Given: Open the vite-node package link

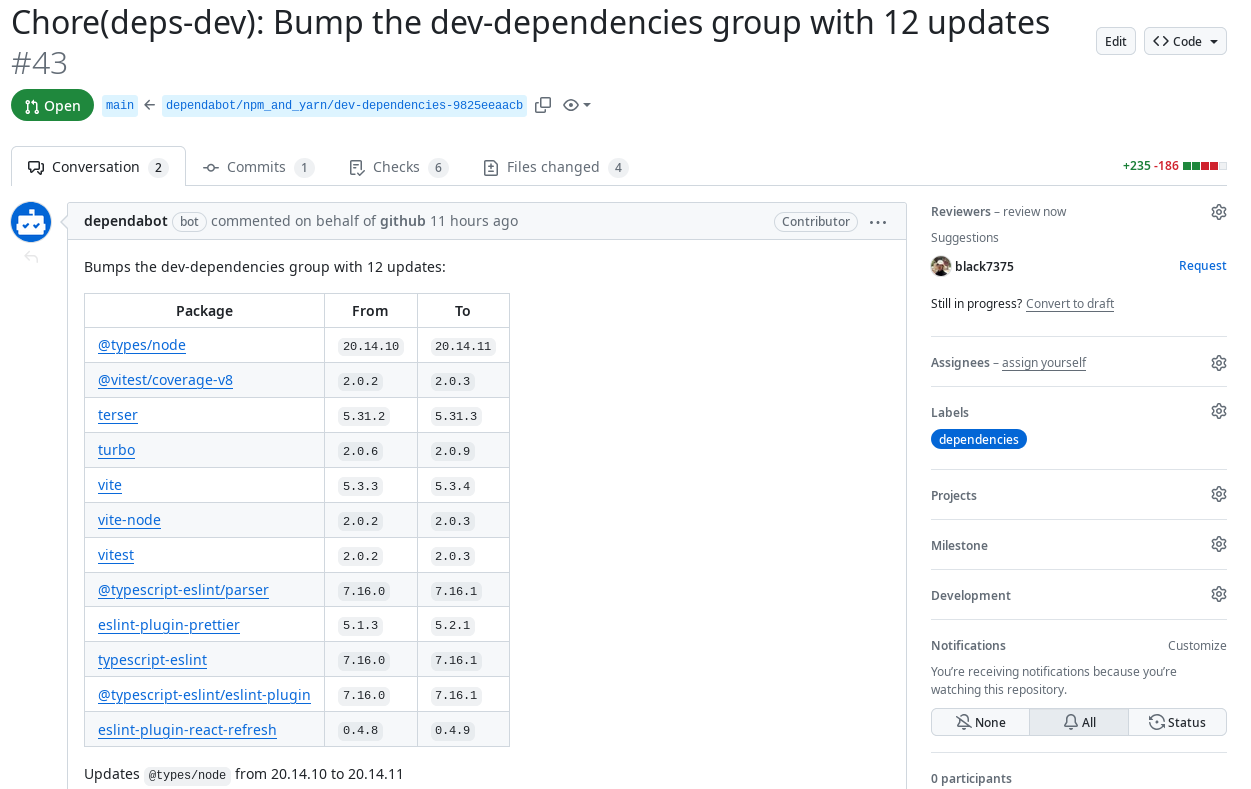Looking at the screenshot, I should click(129, 520).
